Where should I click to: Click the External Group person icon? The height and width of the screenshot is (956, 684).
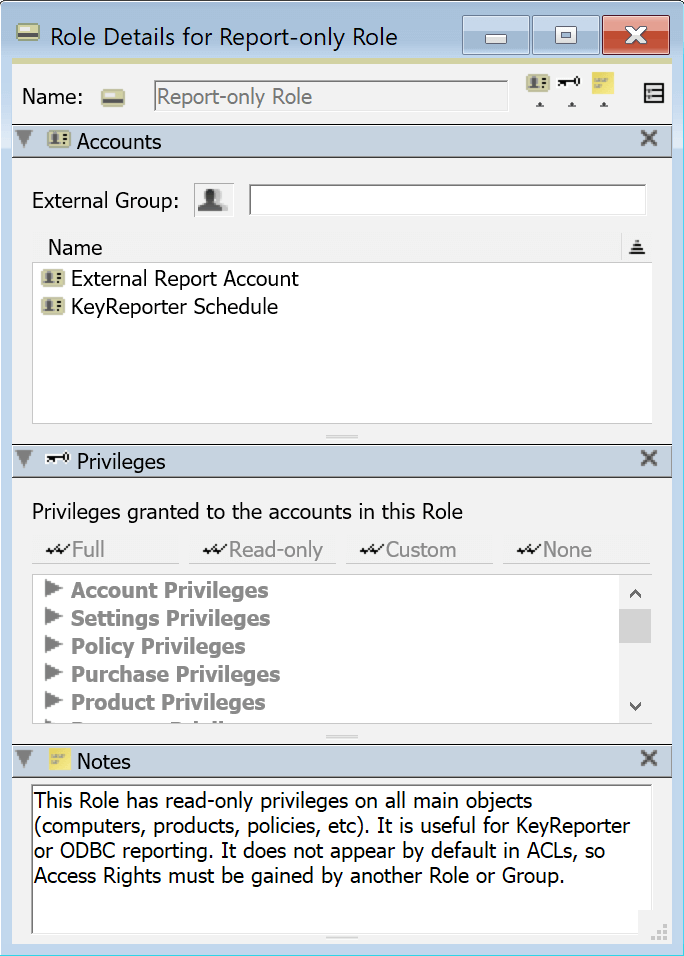212,200
